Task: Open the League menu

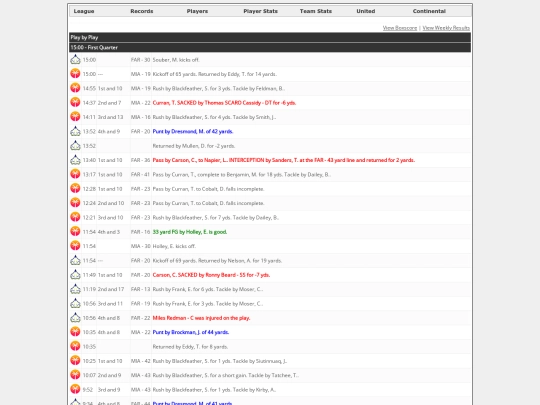Action: coord(84,11)
